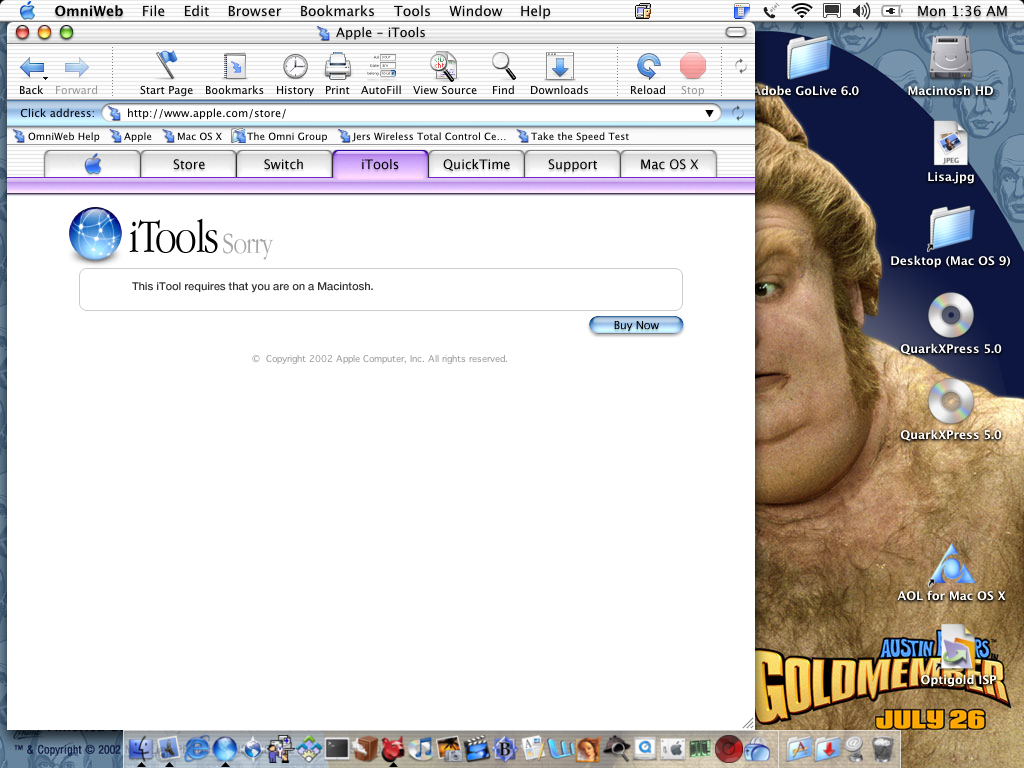Open the Trash in the dock
Image resolution: width=1024 pixels, height=768 pixels.
pyautogui.click(x=882, y=748)
